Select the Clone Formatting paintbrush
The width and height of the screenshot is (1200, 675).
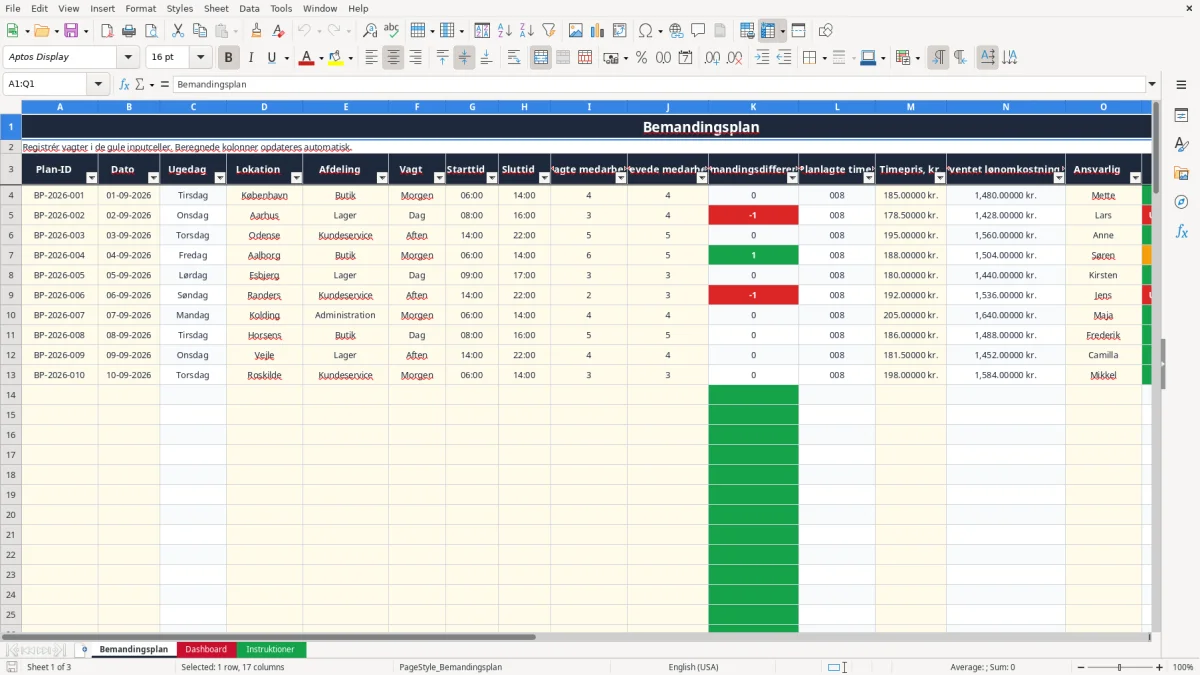256,31
